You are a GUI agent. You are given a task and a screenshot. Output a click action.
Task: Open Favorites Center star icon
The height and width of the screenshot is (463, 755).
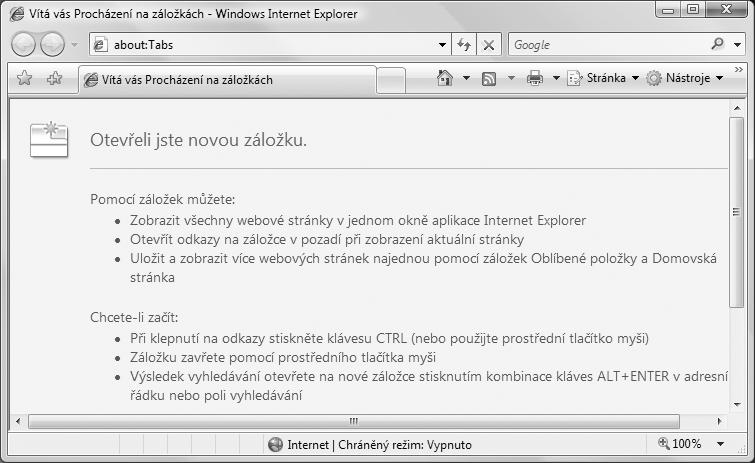click(x=25, y=79)
